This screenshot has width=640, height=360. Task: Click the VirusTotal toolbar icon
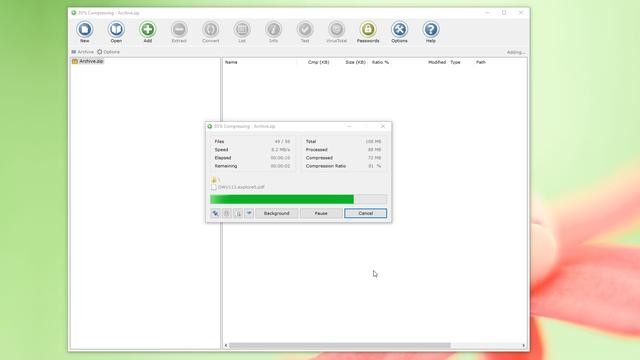click(x=336, y=32)
